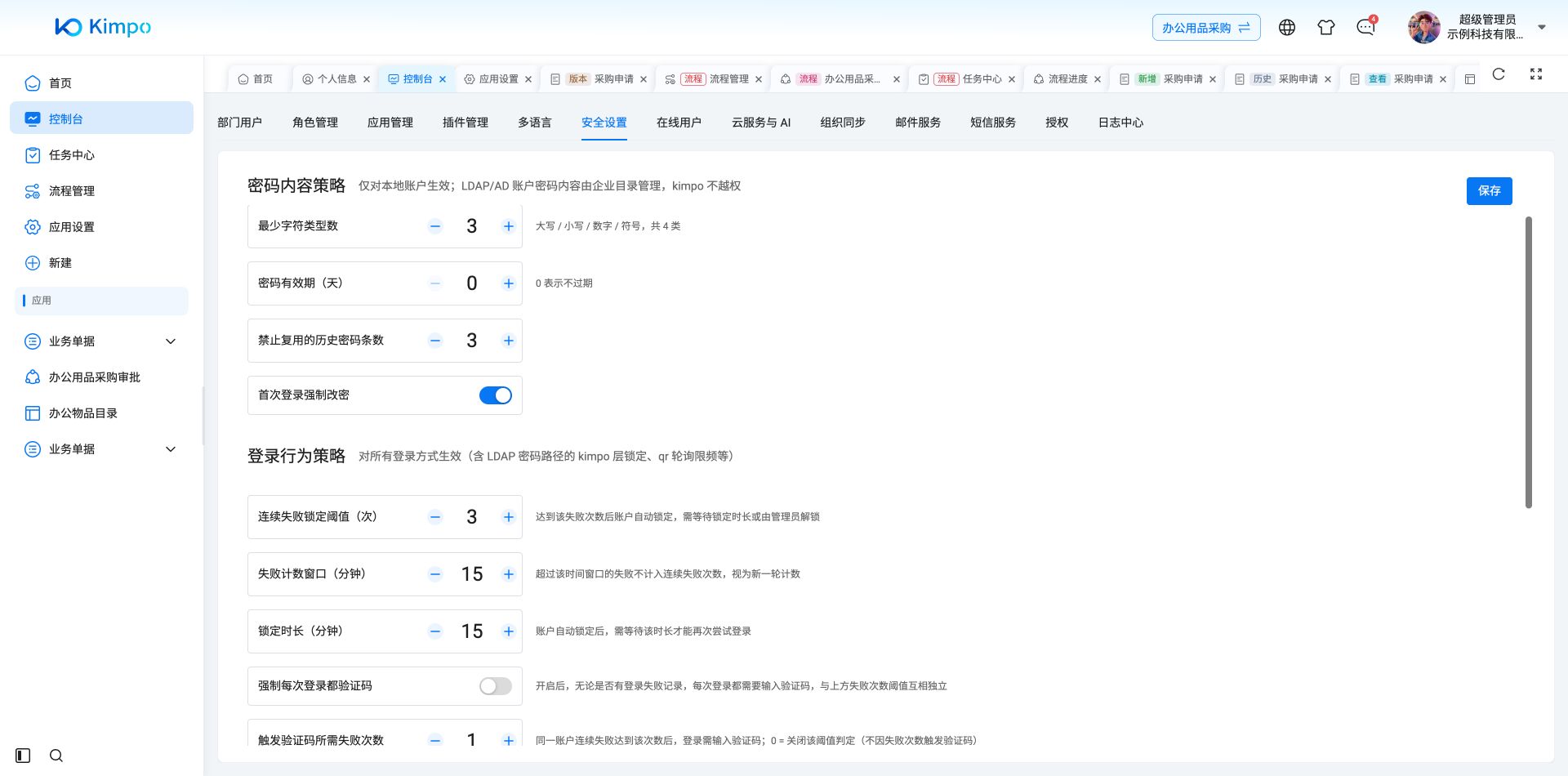This screenshot has width=1568, height=776.
Task: Click the user avatar picture
Action: tap(1424, 28)
